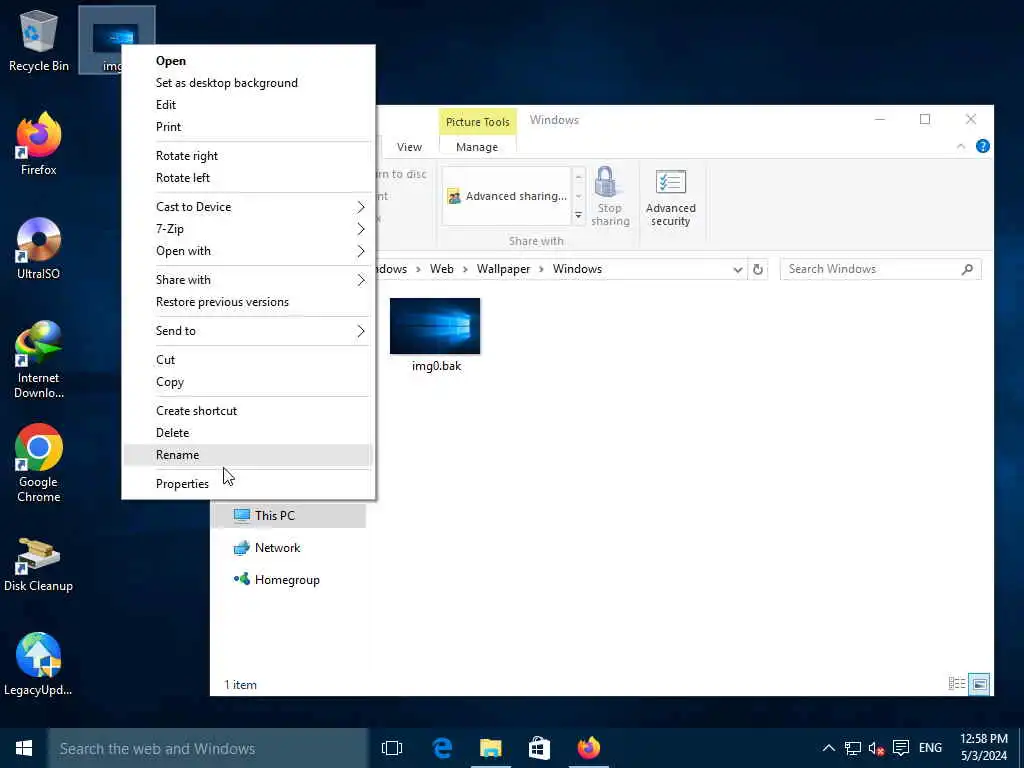Viewport: 1024px width, 768px height.
Task: Open Firefox from the taskbar
Action: tap(588, 748)
